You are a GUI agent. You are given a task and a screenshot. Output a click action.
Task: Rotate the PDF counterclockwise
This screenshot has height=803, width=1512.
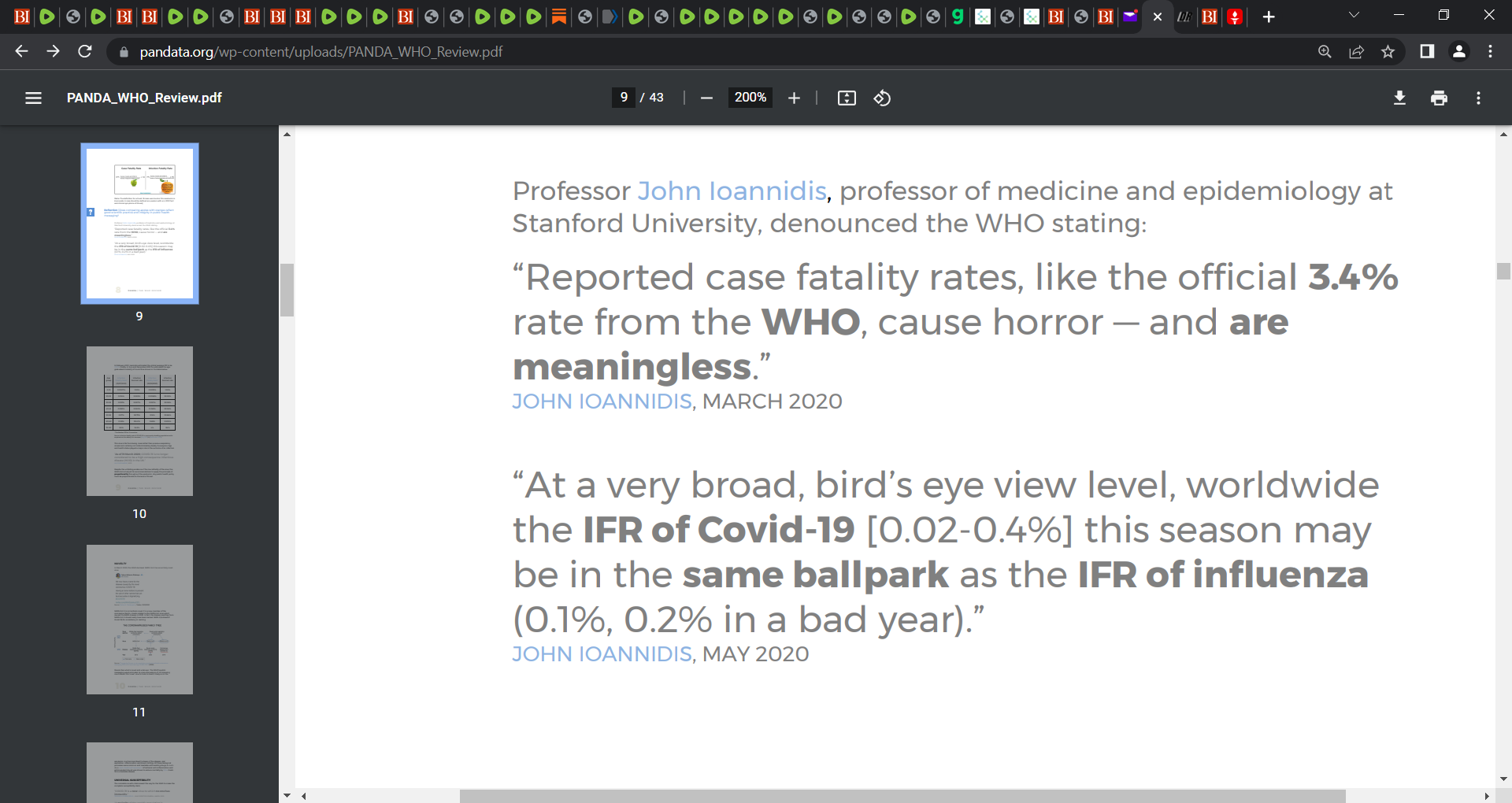pyautogui.click(x=882, y=98)
